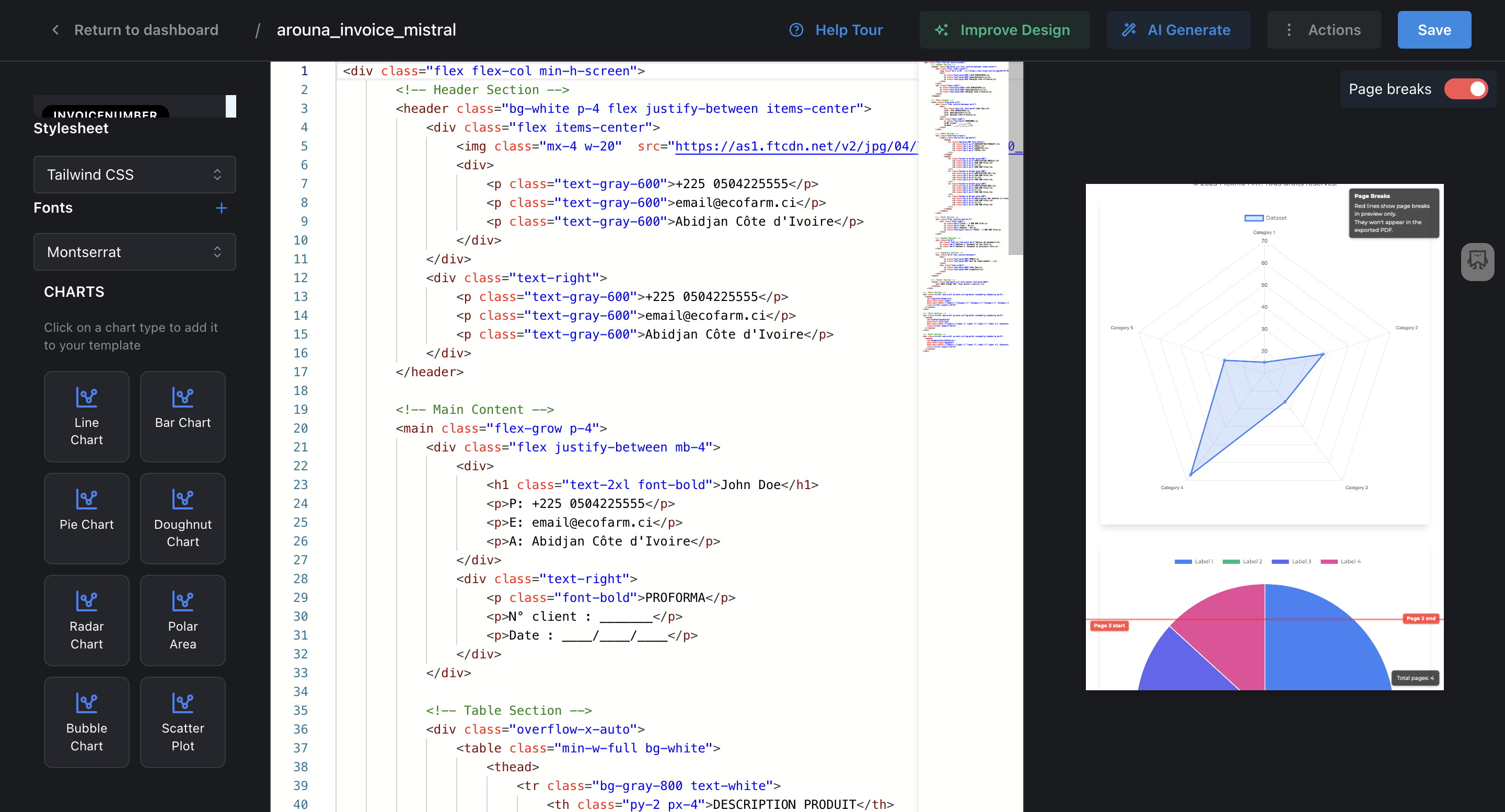Click the </header> closing tag line
This screenshot has width=1505, height=812.
pos(430,372)
